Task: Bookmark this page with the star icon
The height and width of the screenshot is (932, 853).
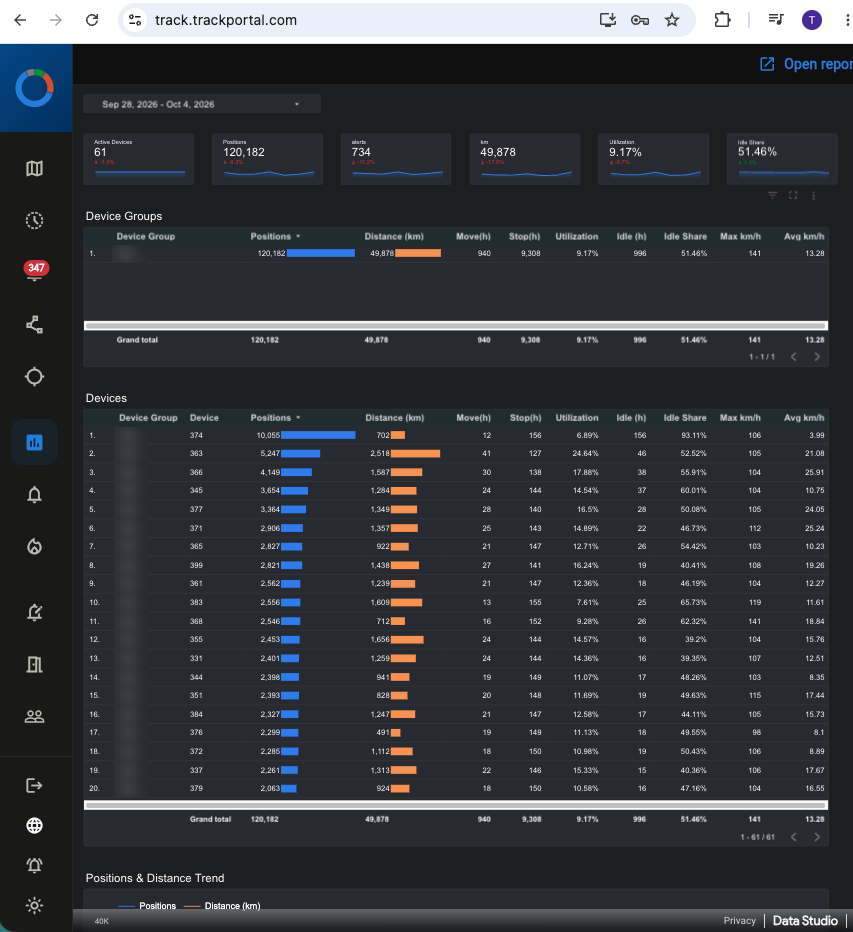Action: pos(672,20)
